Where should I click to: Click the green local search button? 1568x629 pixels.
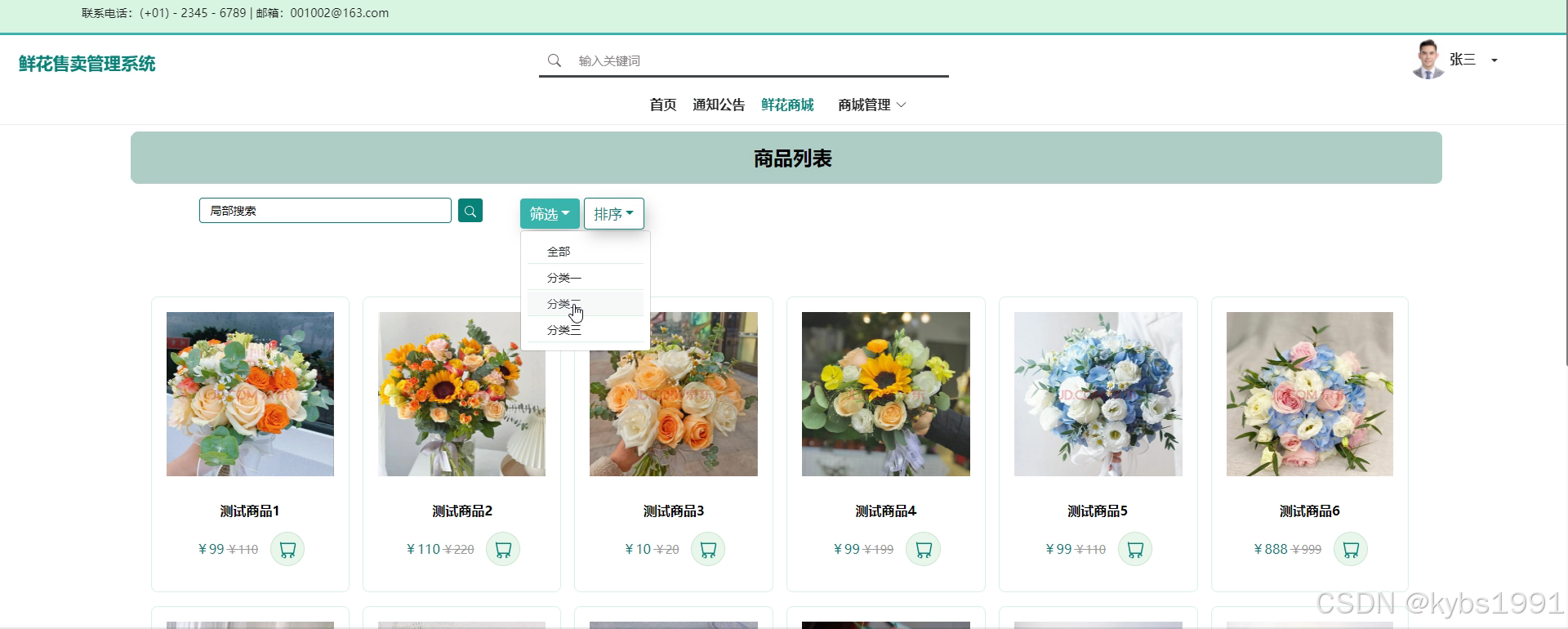pyautogui.click(x=470, y=211)
